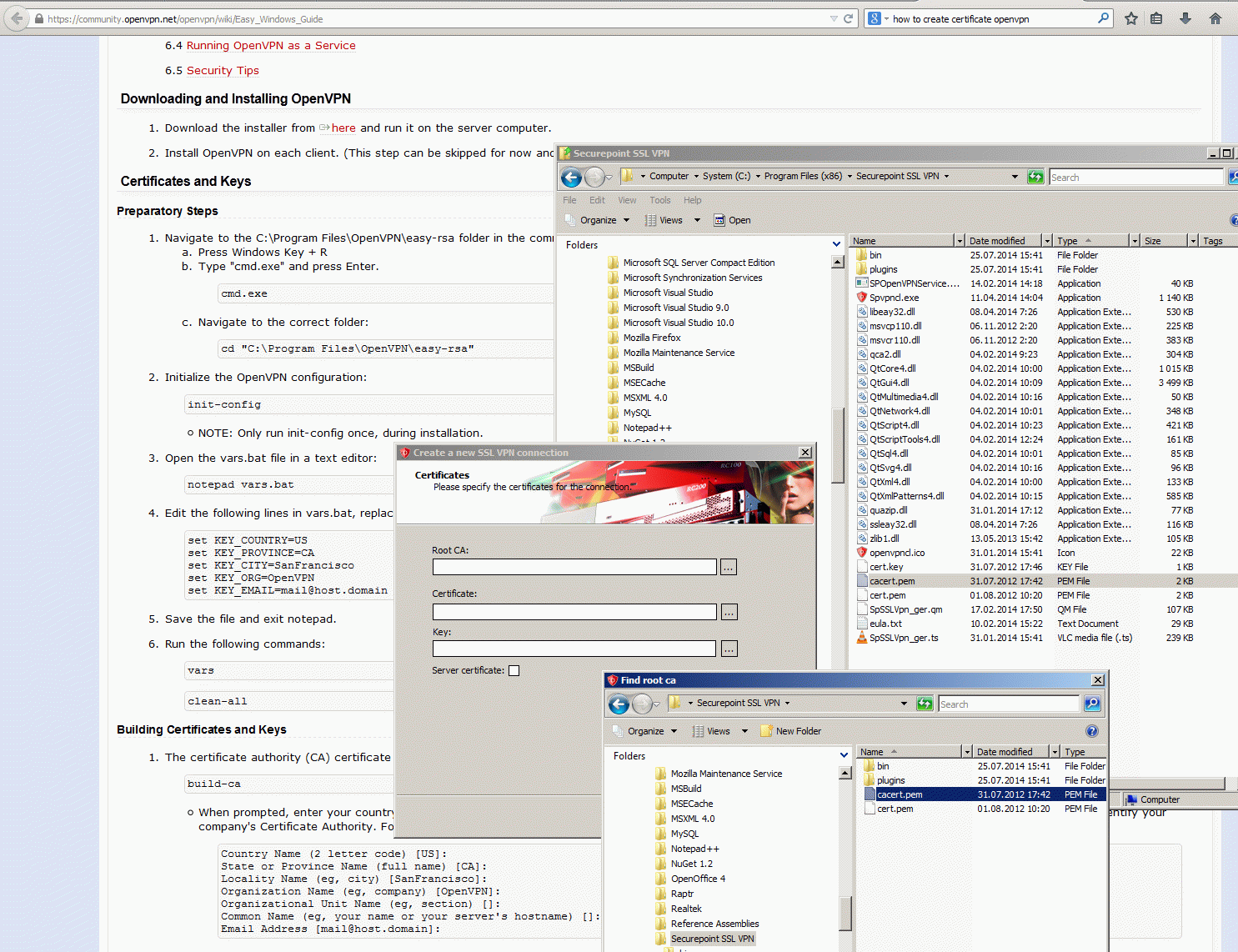
Task: Click the OpenOffice 4 folder icon
Action: (661, 879)
